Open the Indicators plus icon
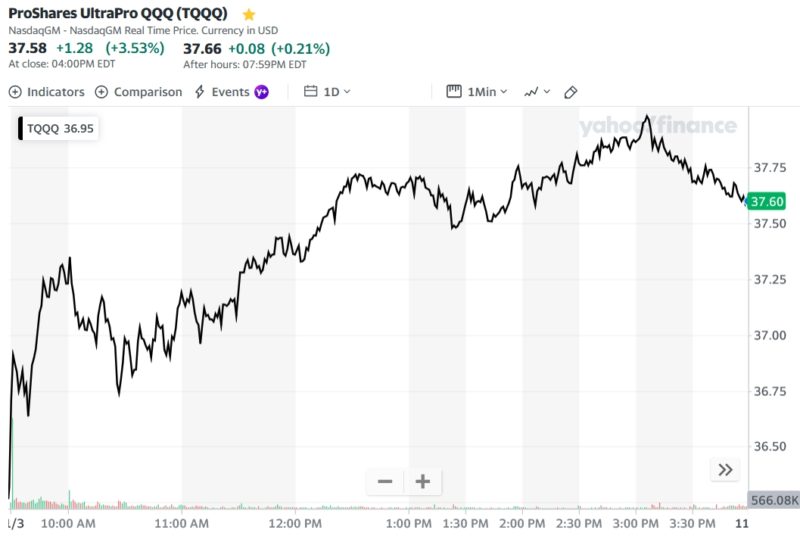800x536 pixels. (15, 92)
